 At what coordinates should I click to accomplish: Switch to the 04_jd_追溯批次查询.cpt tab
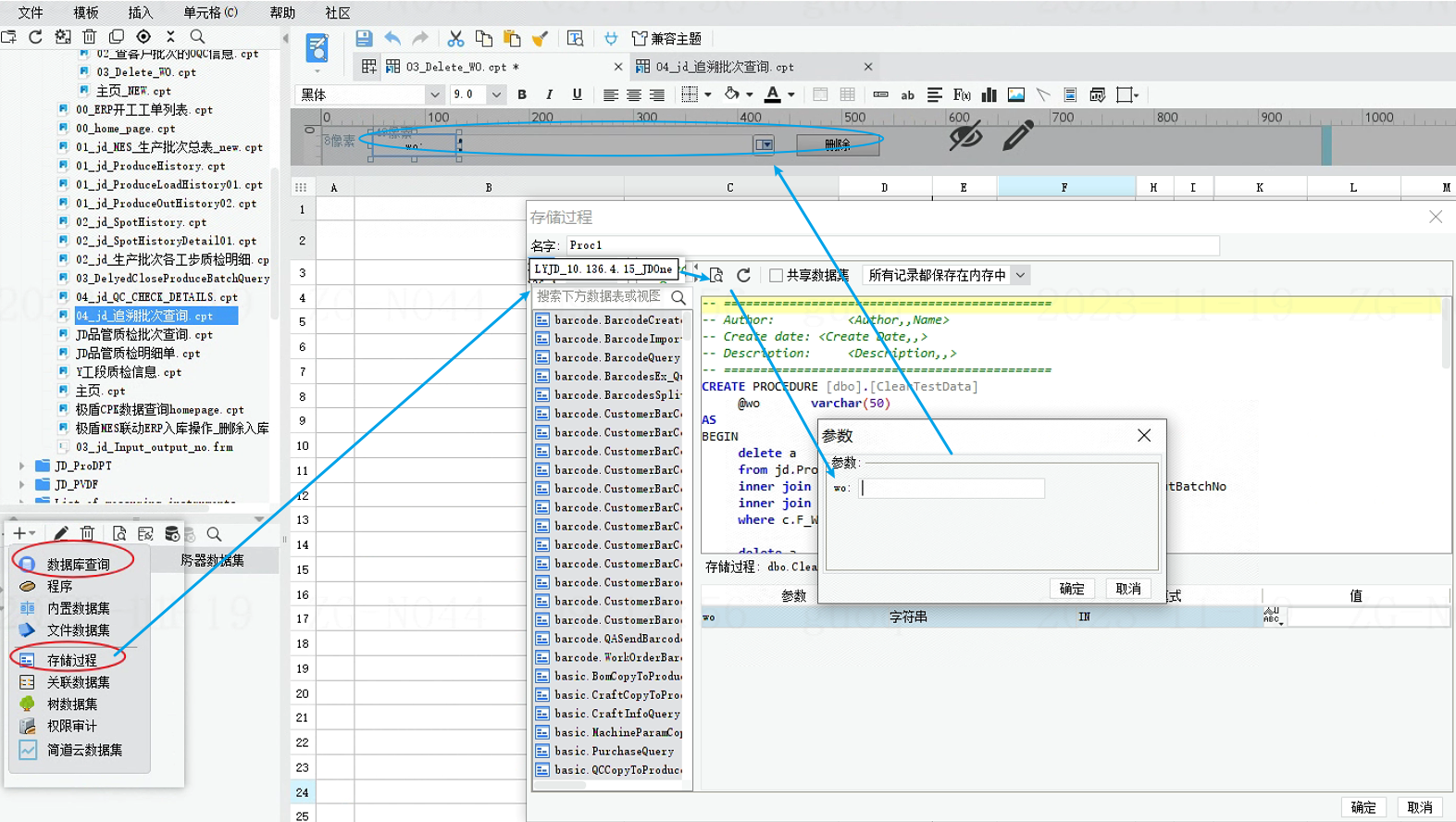754,67
